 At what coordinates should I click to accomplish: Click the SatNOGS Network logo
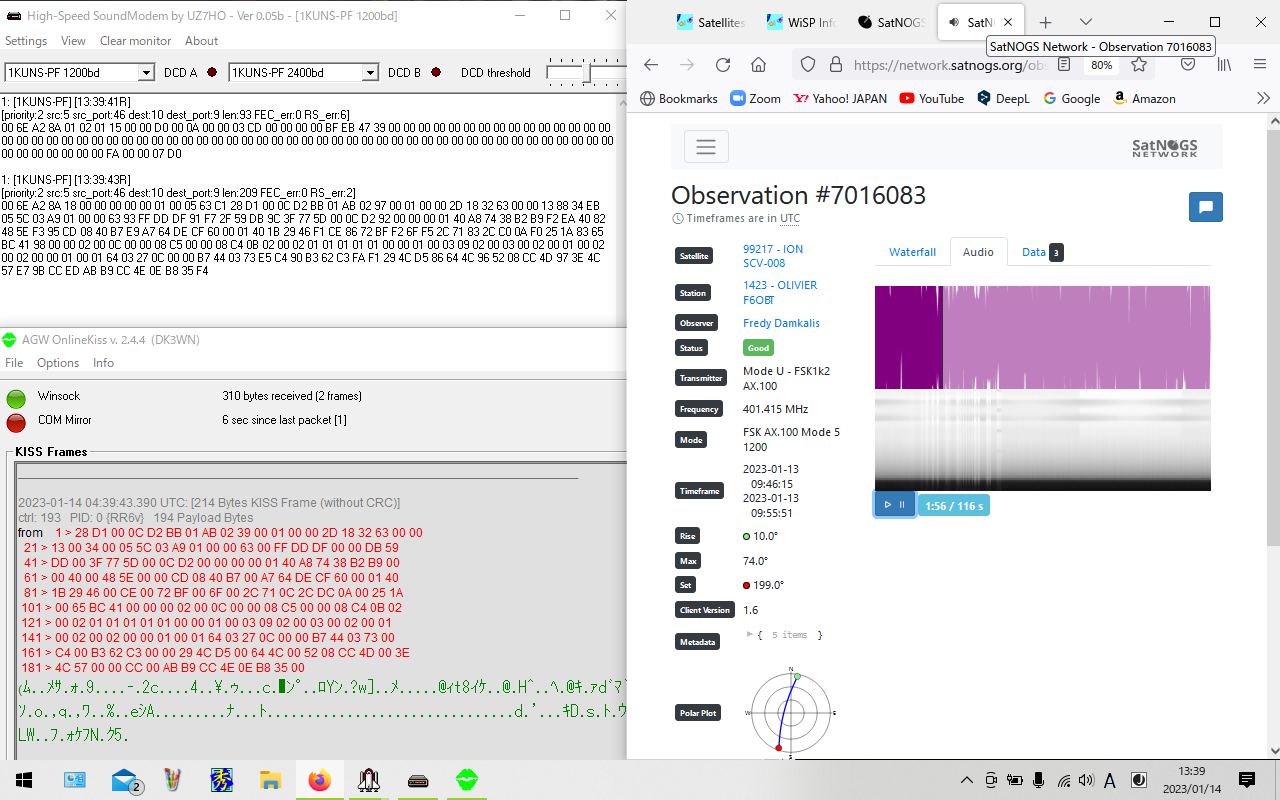click(x=1164, y=147)
